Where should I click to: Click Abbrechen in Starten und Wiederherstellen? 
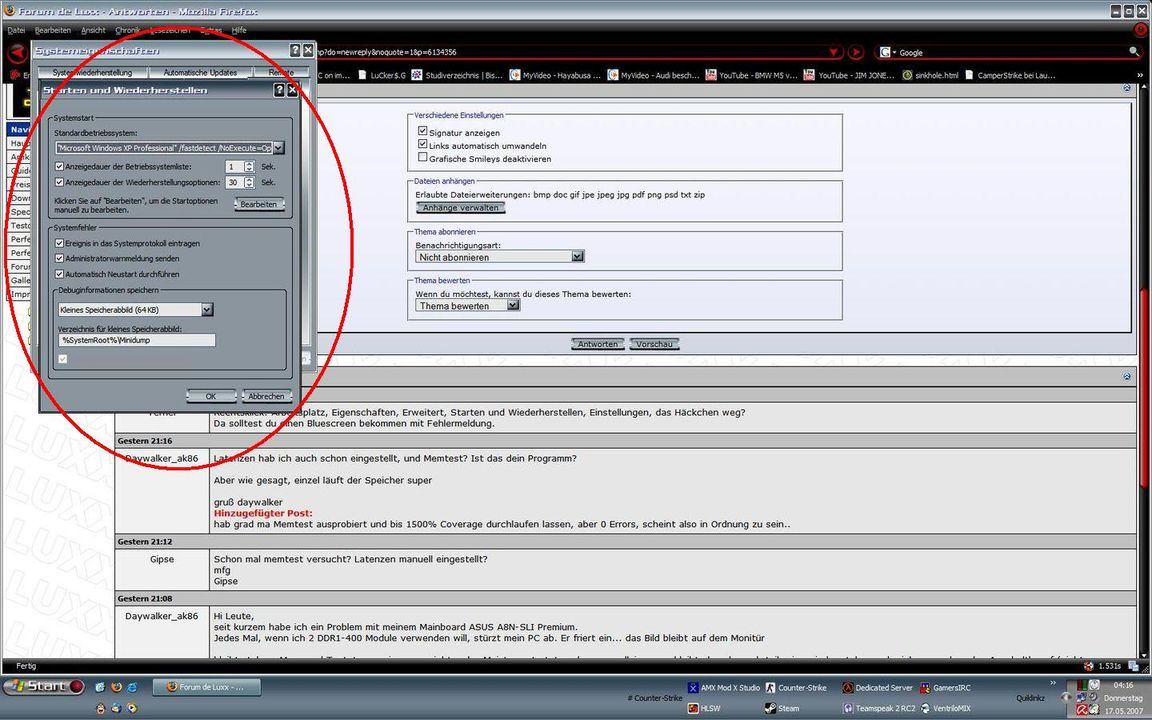click(x=266, y=396)
